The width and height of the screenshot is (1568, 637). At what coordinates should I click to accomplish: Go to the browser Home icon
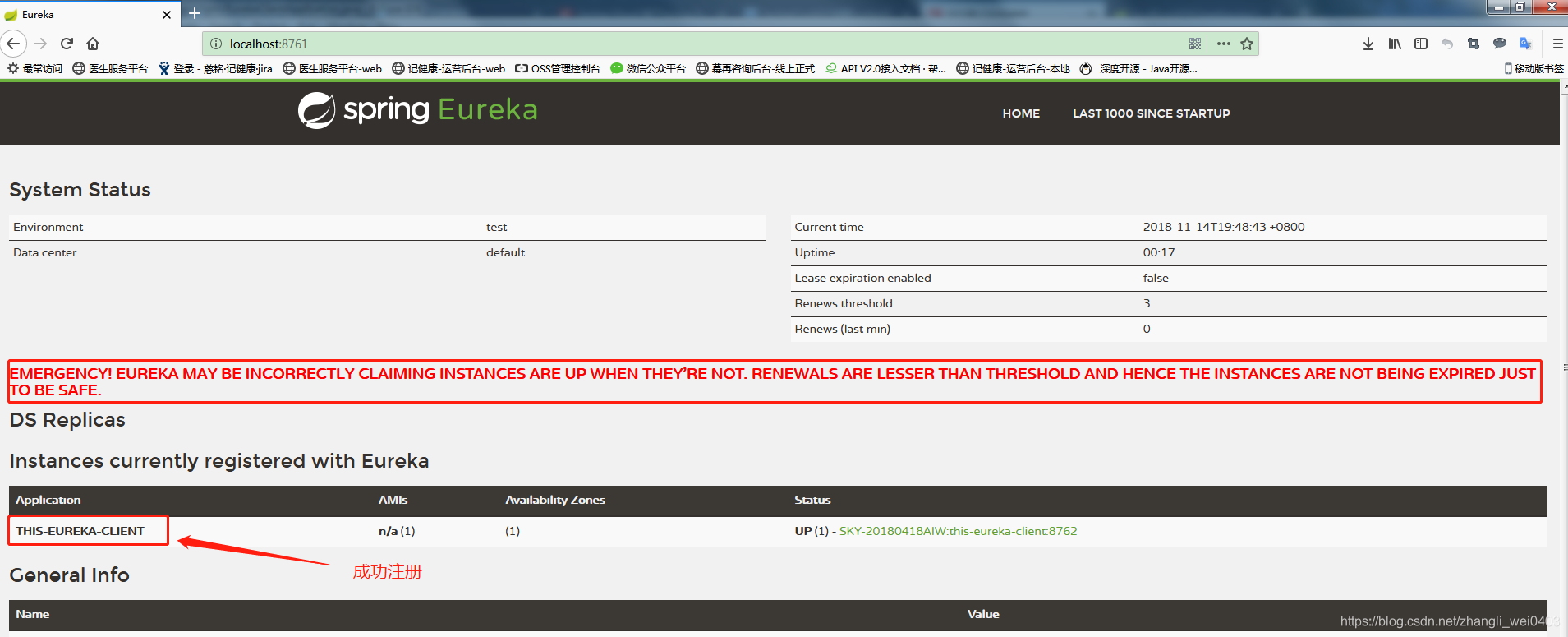[93, 44]
